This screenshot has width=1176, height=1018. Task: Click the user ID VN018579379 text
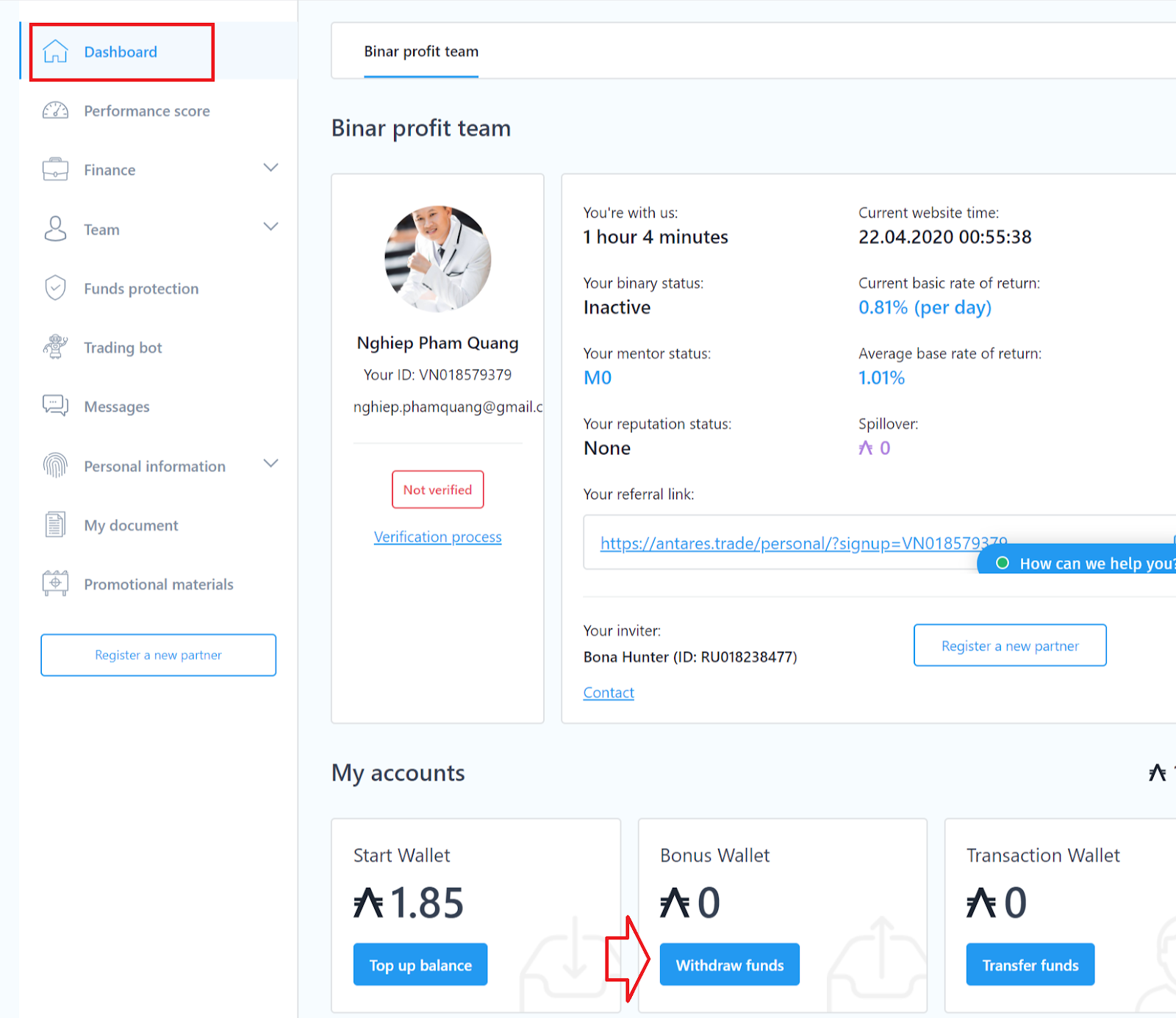point(465,375)
